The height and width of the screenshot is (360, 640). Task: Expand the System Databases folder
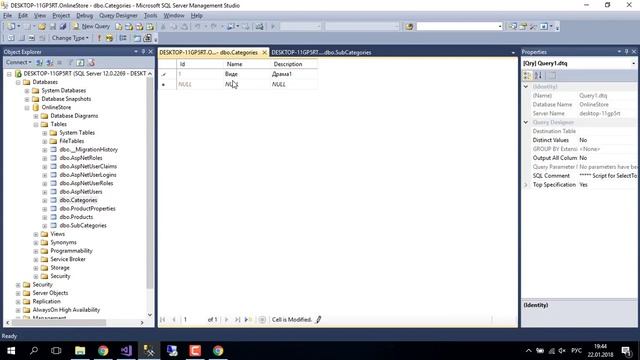pyautogui.click(x=27, y=91)
